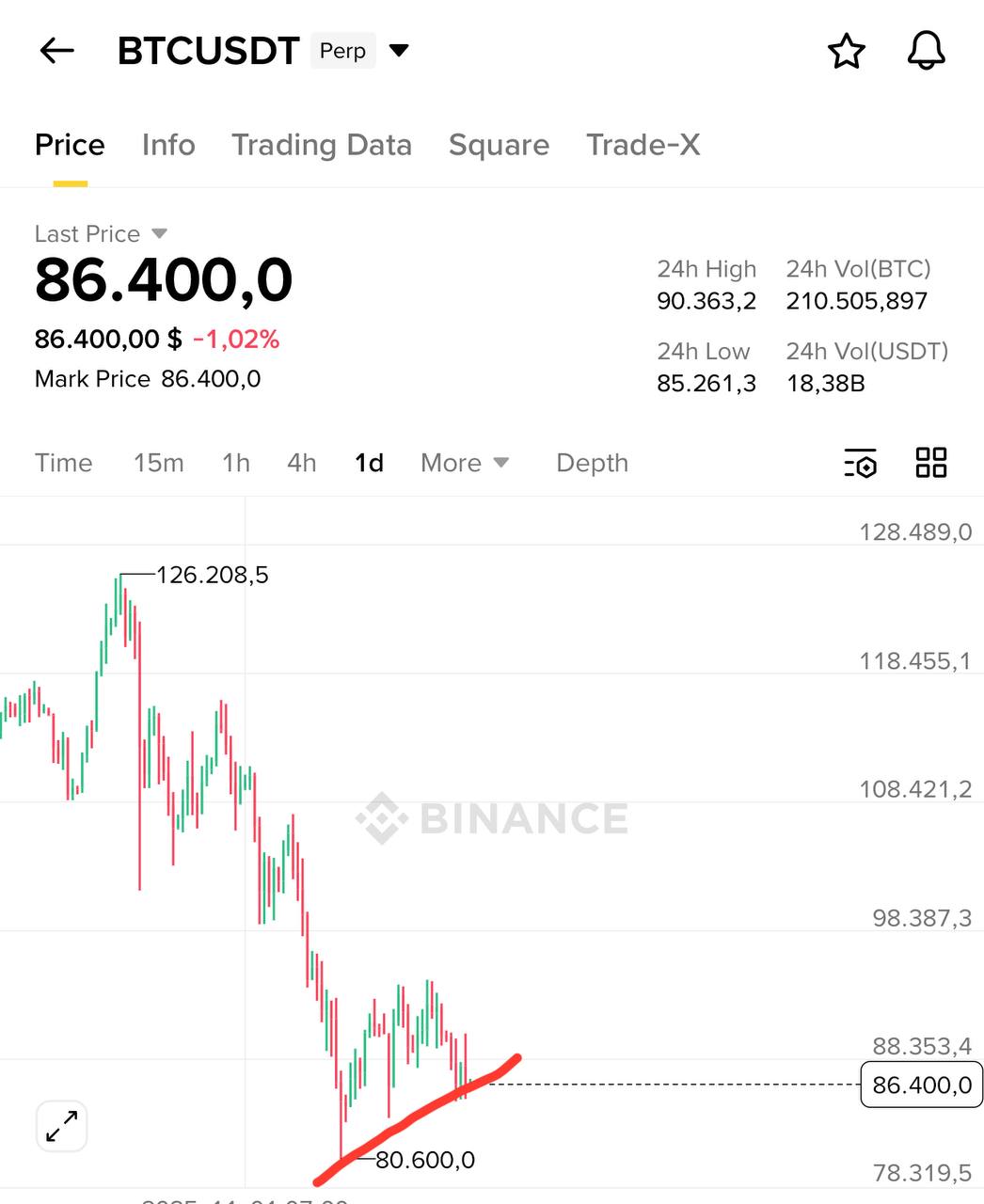Open notifications via the bell icon
The height and width of the screenshot is (1204, 984).
coord(926,52)
